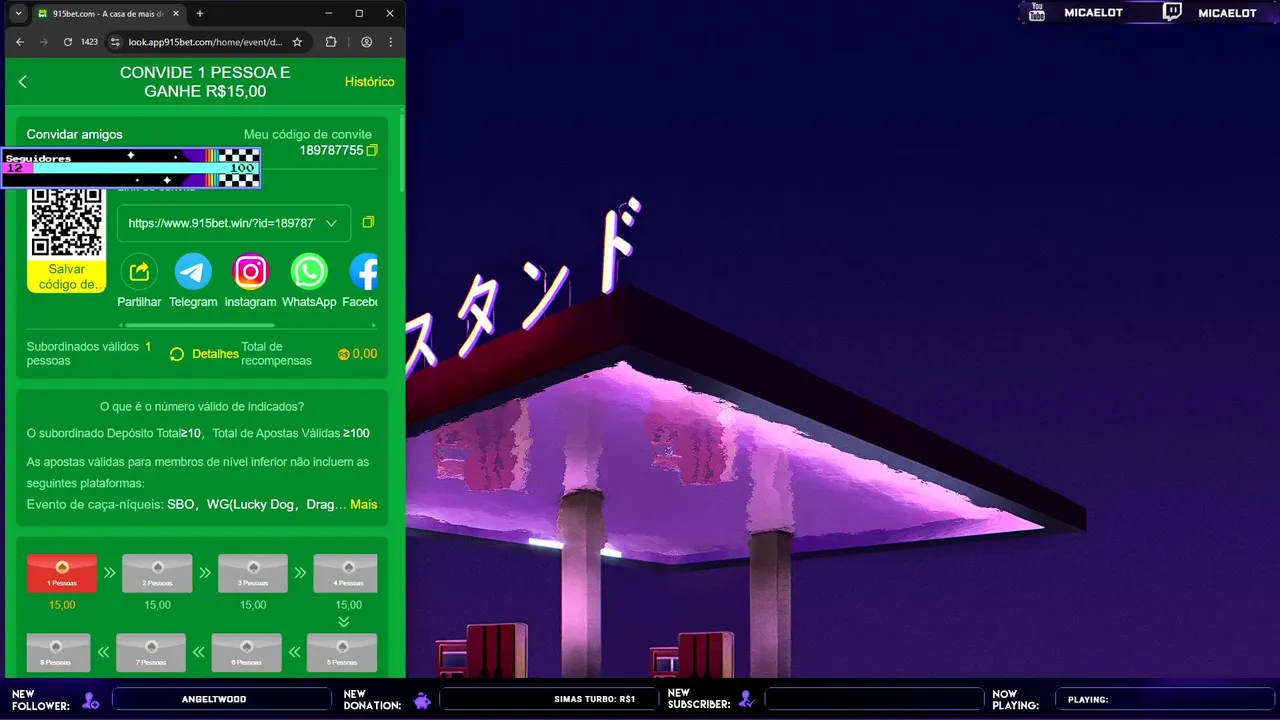Refresh subordinates using the Detalhes circular icon
Viewport: 1280px width, 720px height.
[x=177, y=354]
